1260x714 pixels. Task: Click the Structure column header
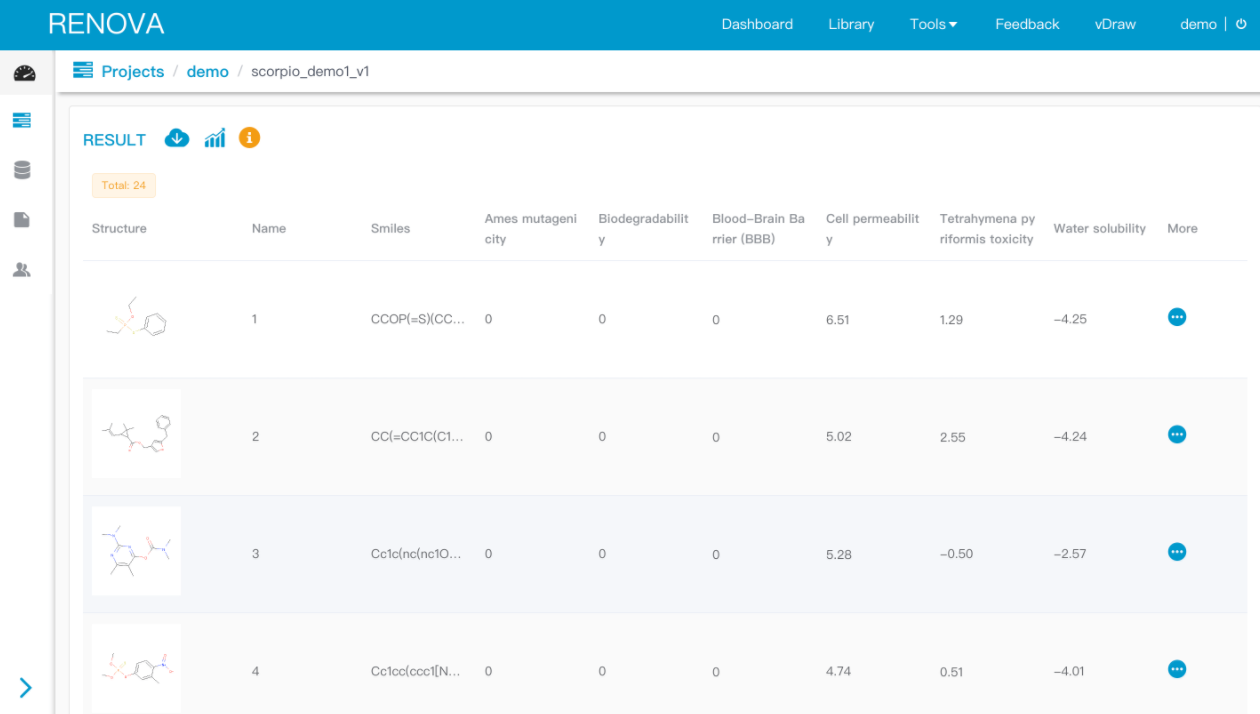[119, 228]
